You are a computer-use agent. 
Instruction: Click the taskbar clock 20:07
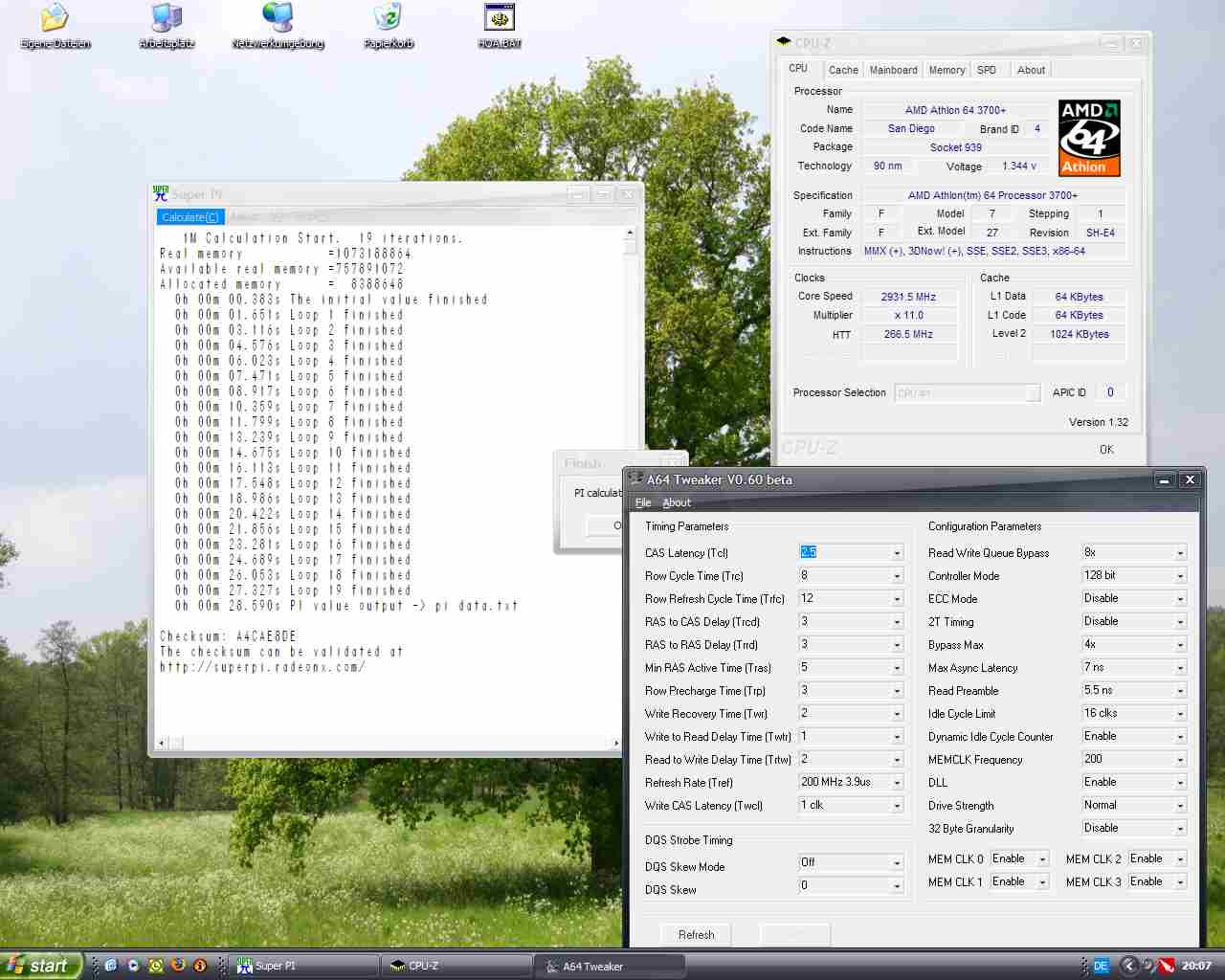point(1196,966)
